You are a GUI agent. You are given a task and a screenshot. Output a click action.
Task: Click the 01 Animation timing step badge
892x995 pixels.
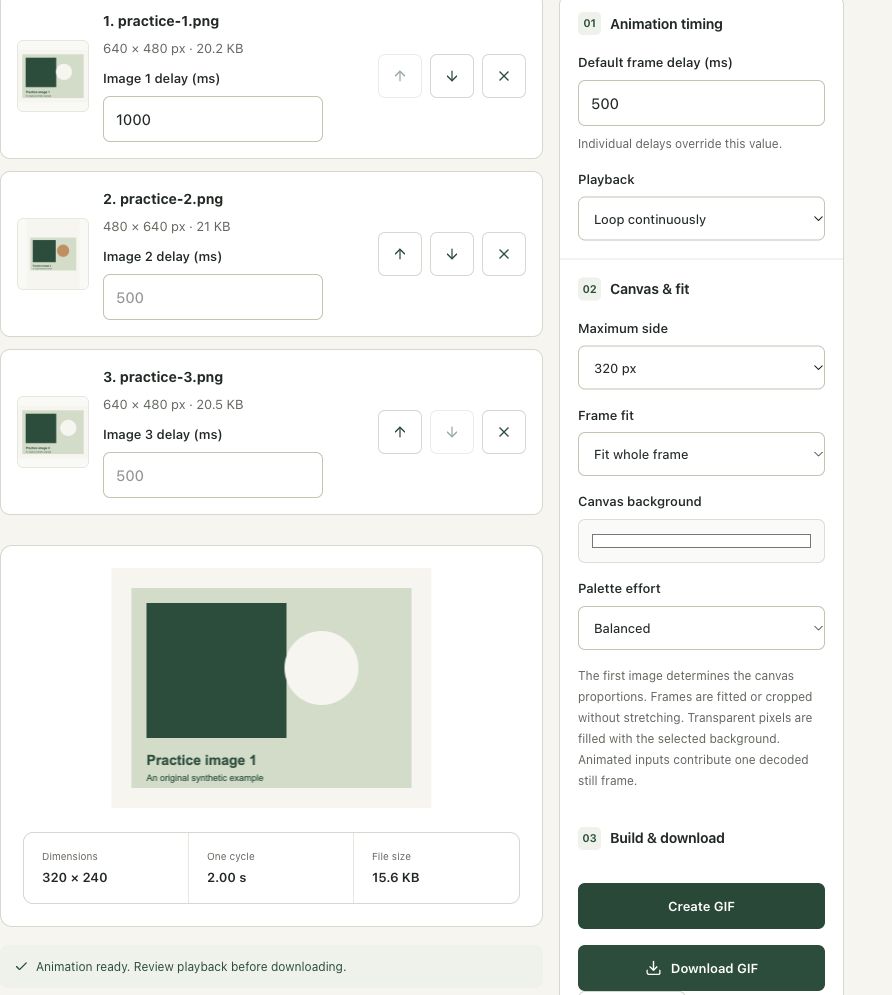click(589, 23)
